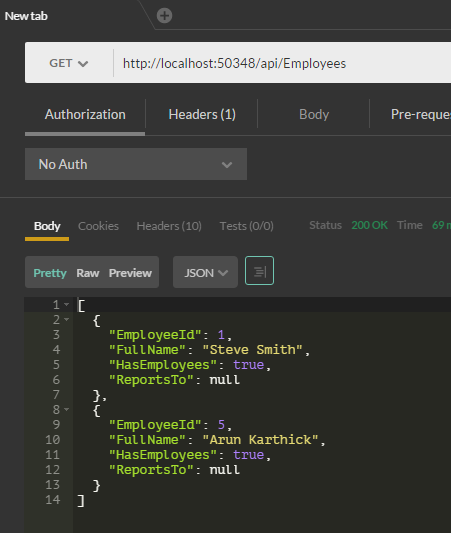Select the New tab title

click(26, 16)
